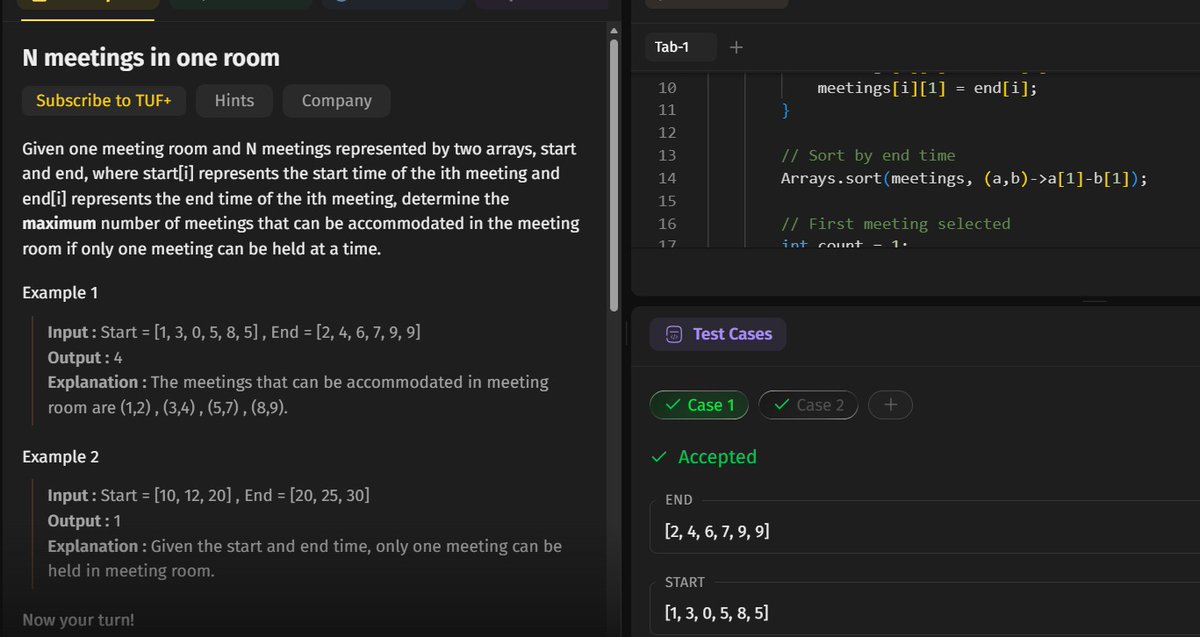Click the Example 1 heading
The height and width of the screenshot is (637, 1200).
coord(60,293)
